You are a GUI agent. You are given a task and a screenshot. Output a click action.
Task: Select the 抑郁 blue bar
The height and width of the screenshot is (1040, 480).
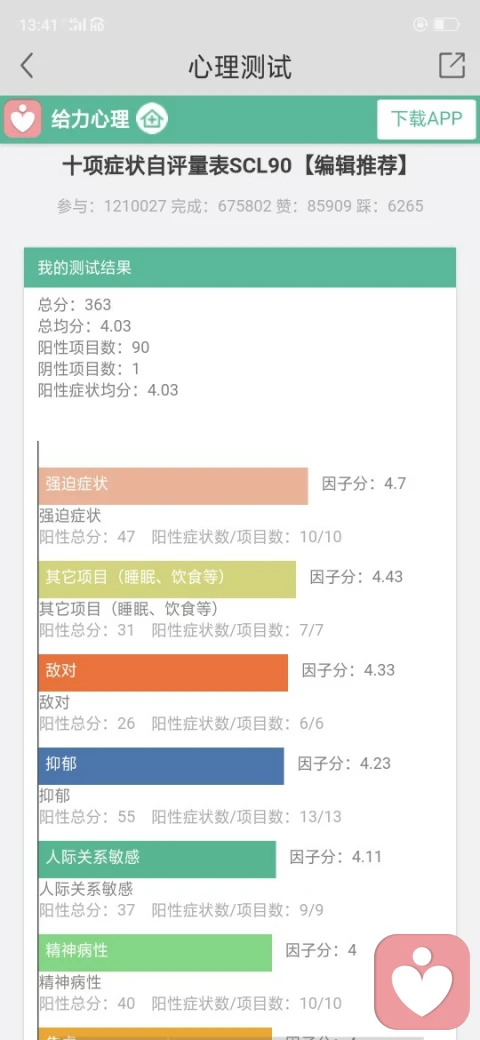coord(161,766)
